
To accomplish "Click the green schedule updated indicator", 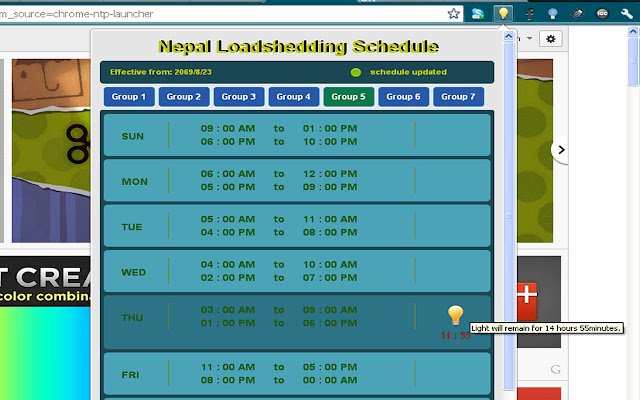I will click(x=356, y=73).
